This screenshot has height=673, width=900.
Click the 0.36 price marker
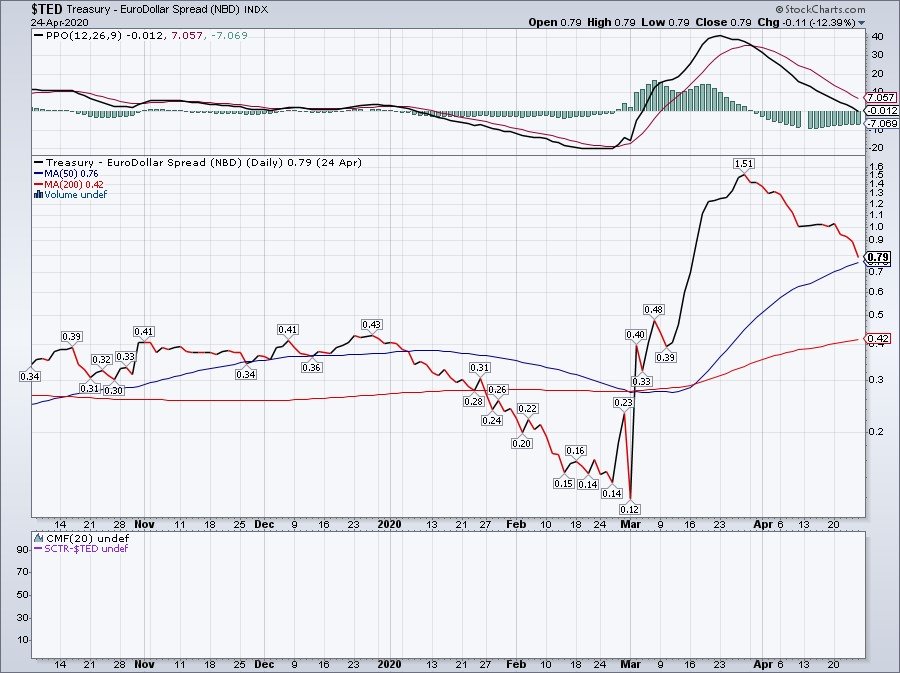click(x=311, y=367)
